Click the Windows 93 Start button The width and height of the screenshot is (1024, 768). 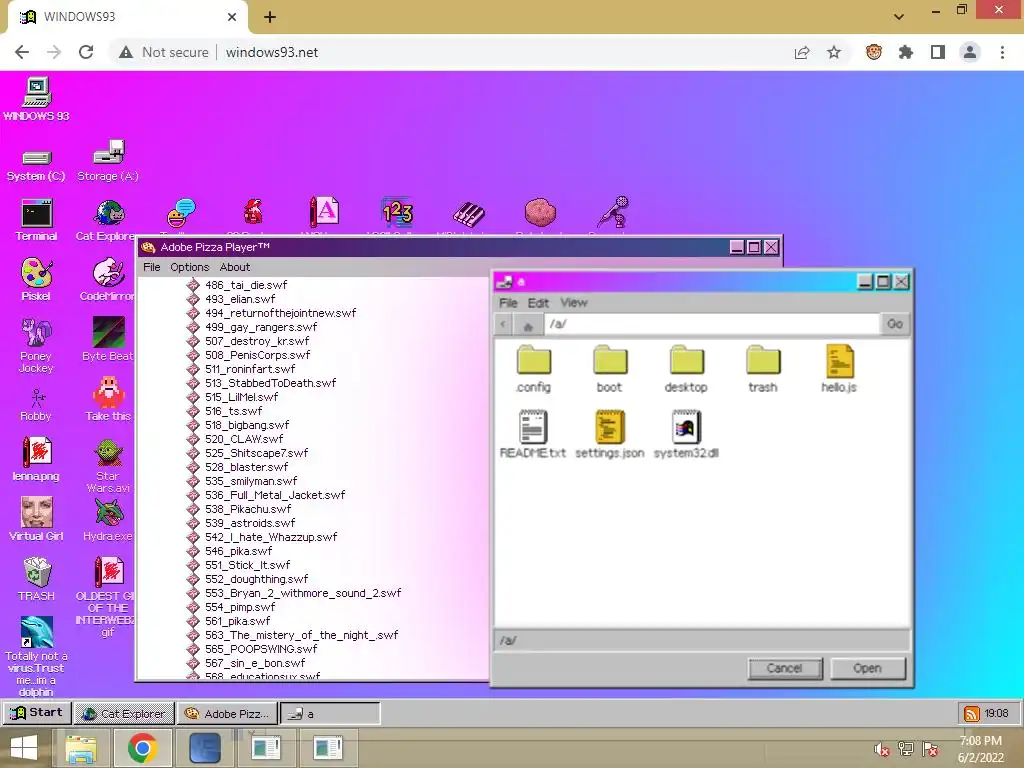tap(37, 712)
